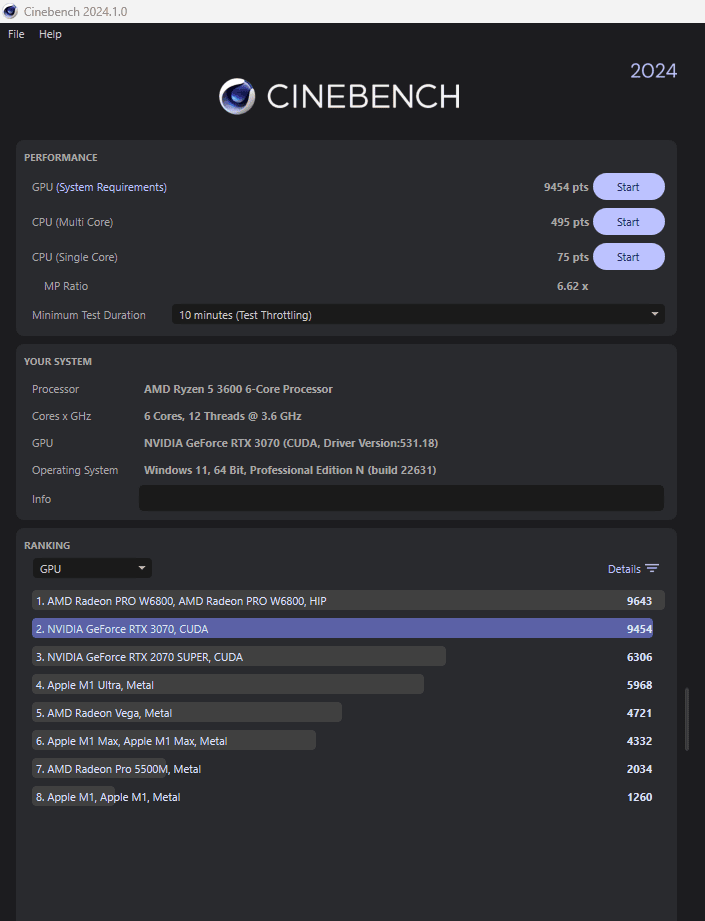Click the System Requirements link
Image resolution: width=705 pixels, height=921 pixels.
pos(112,187)
